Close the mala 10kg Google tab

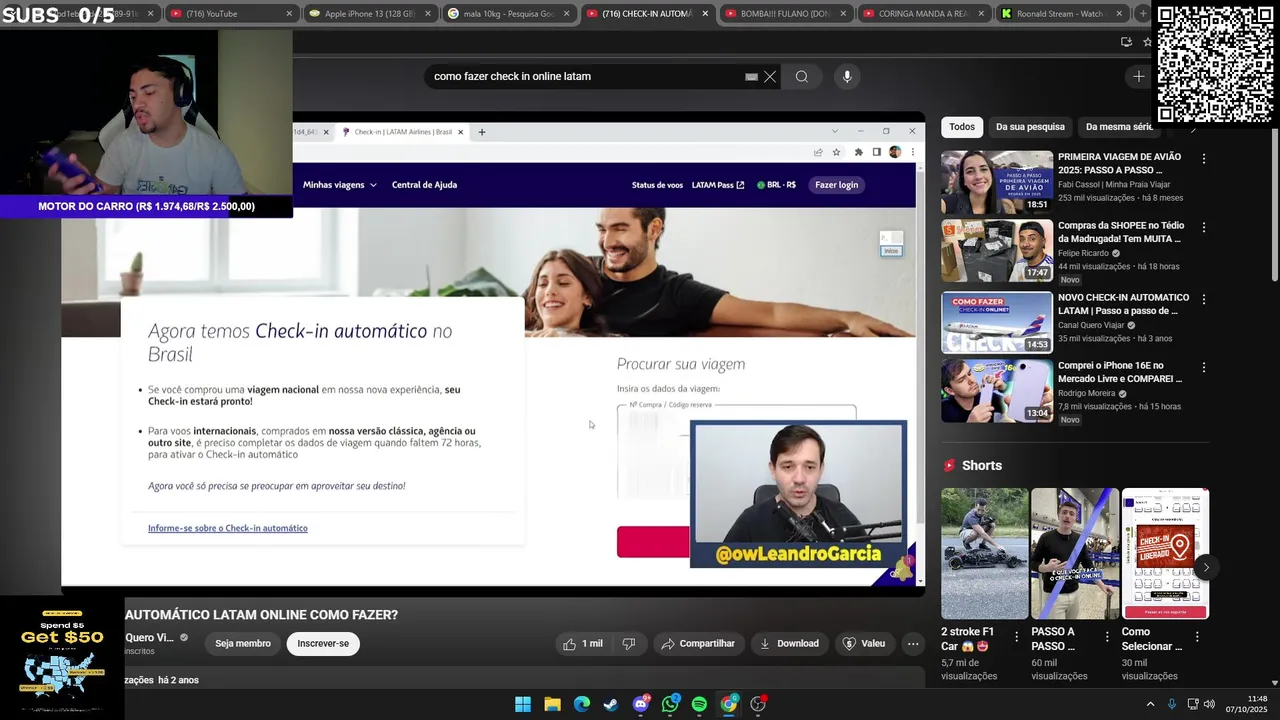tap(566, 14)
